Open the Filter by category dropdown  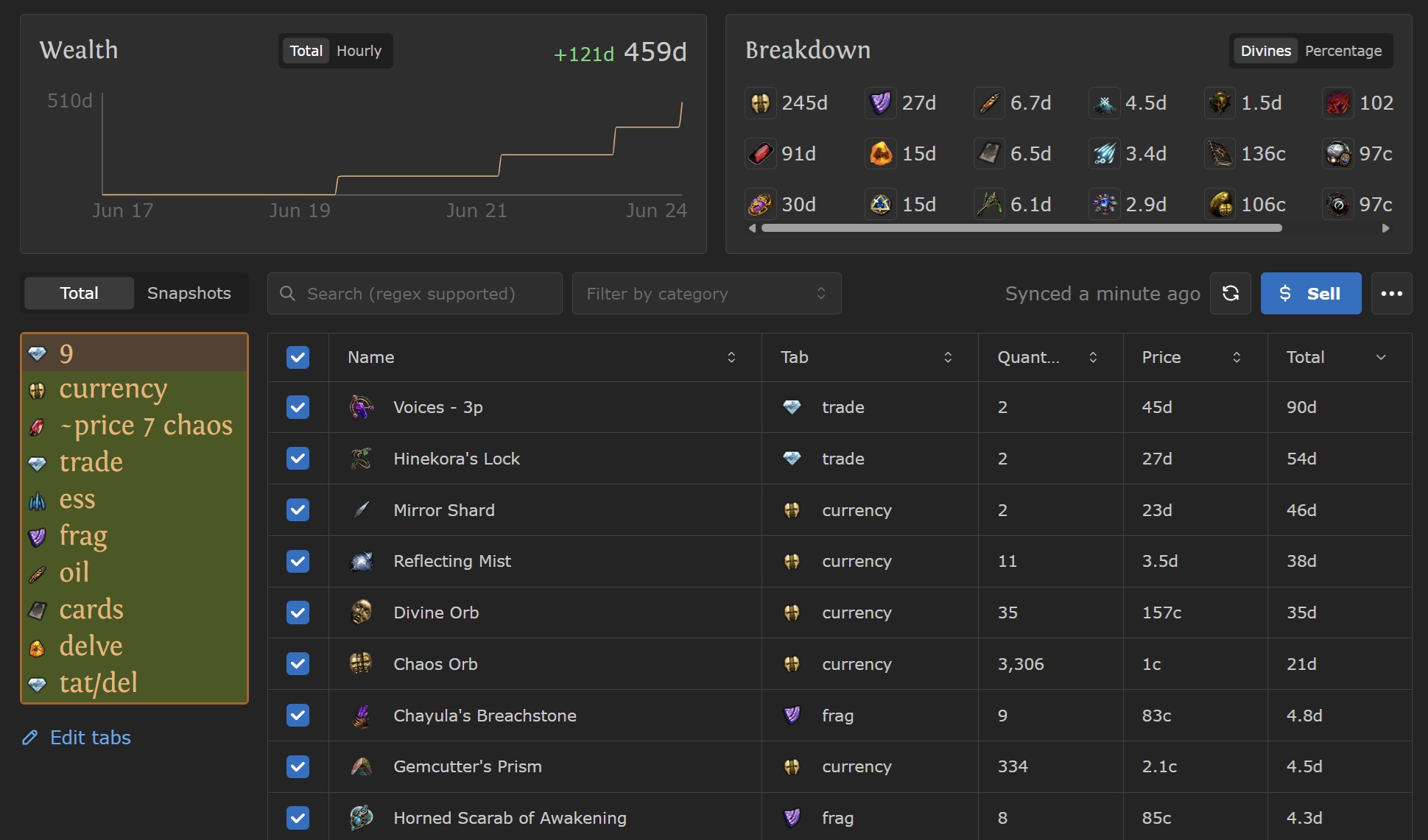pyautogui.click(x=706, y=294)
